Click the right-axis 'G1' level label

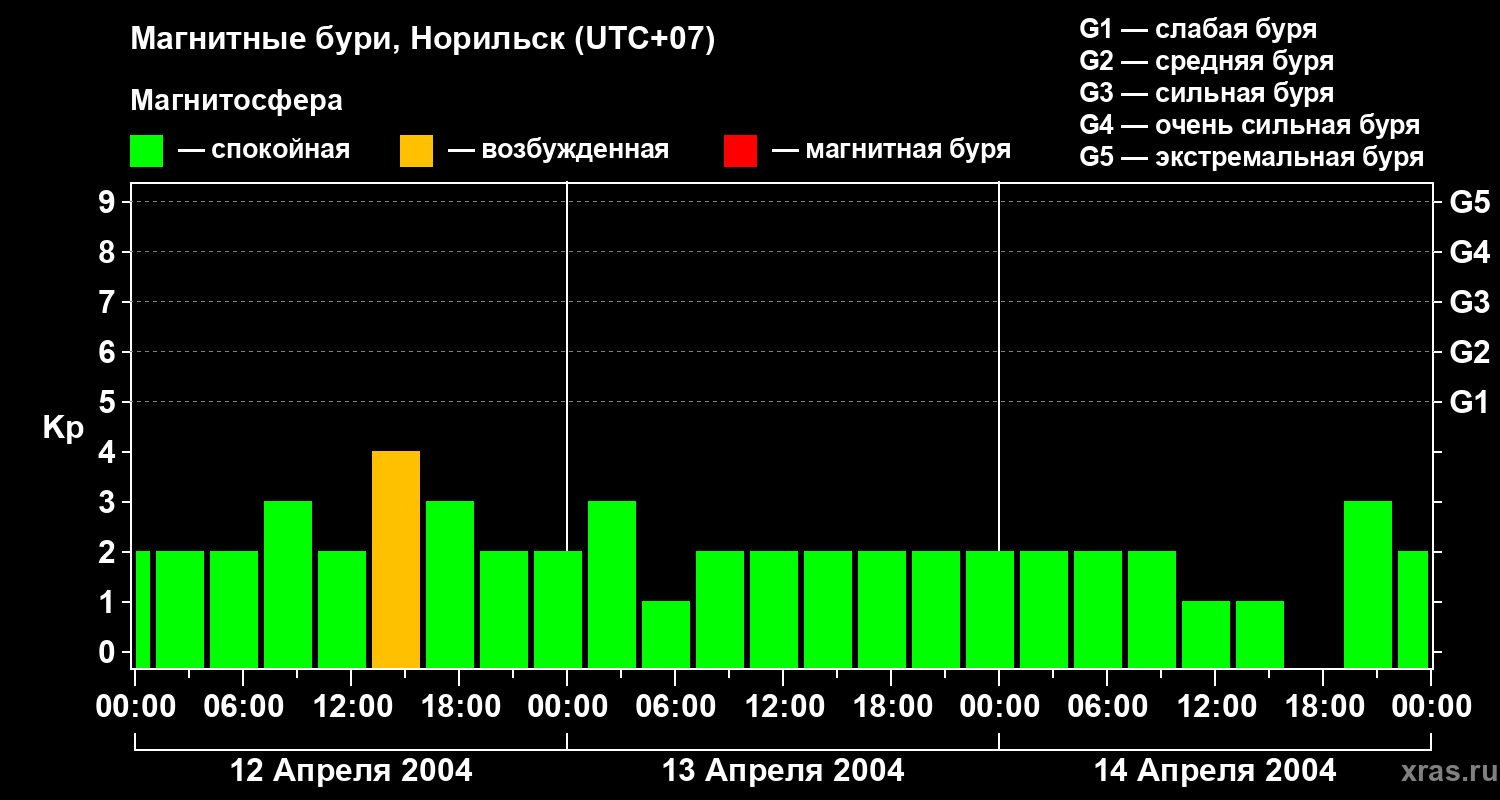[x=1469, y=402]
